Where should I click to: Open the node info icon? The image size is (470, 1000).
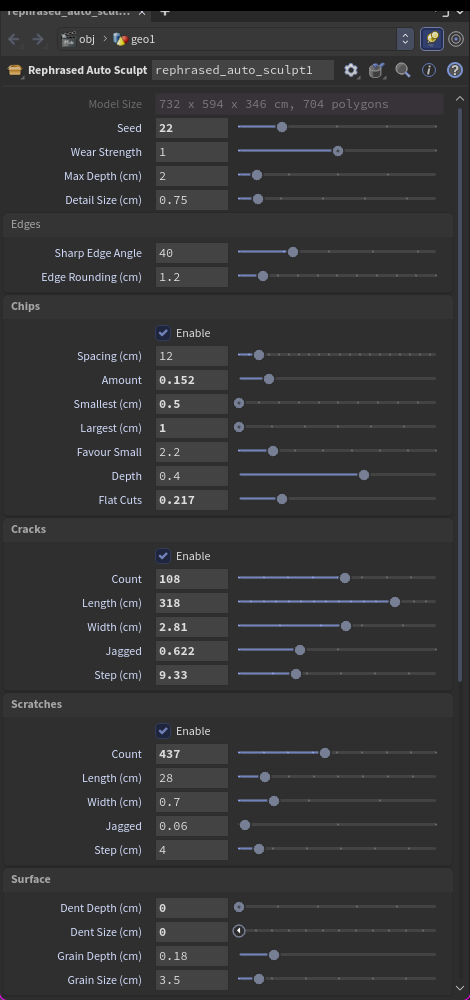click(429, 70)
